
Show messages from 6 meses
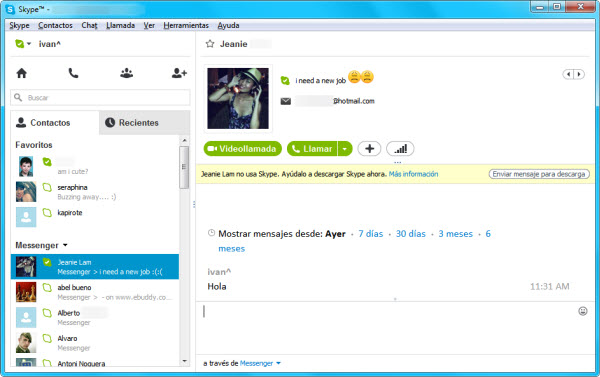[x=232, y=249]
